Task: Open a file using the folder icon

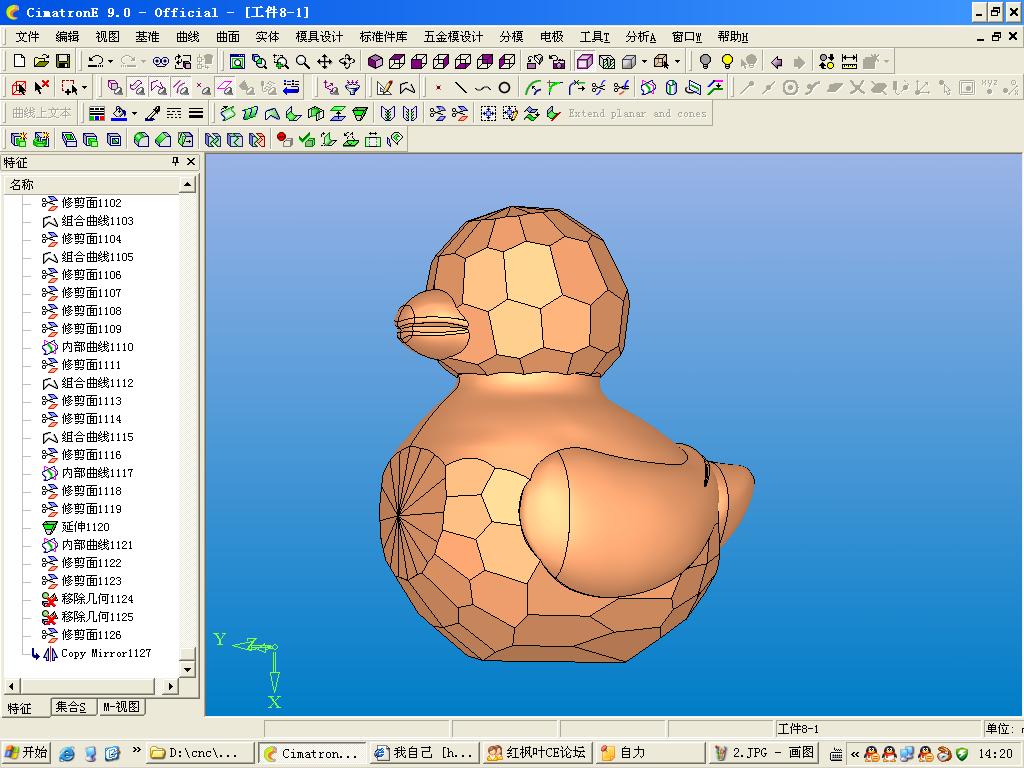Action: [41, 61]
